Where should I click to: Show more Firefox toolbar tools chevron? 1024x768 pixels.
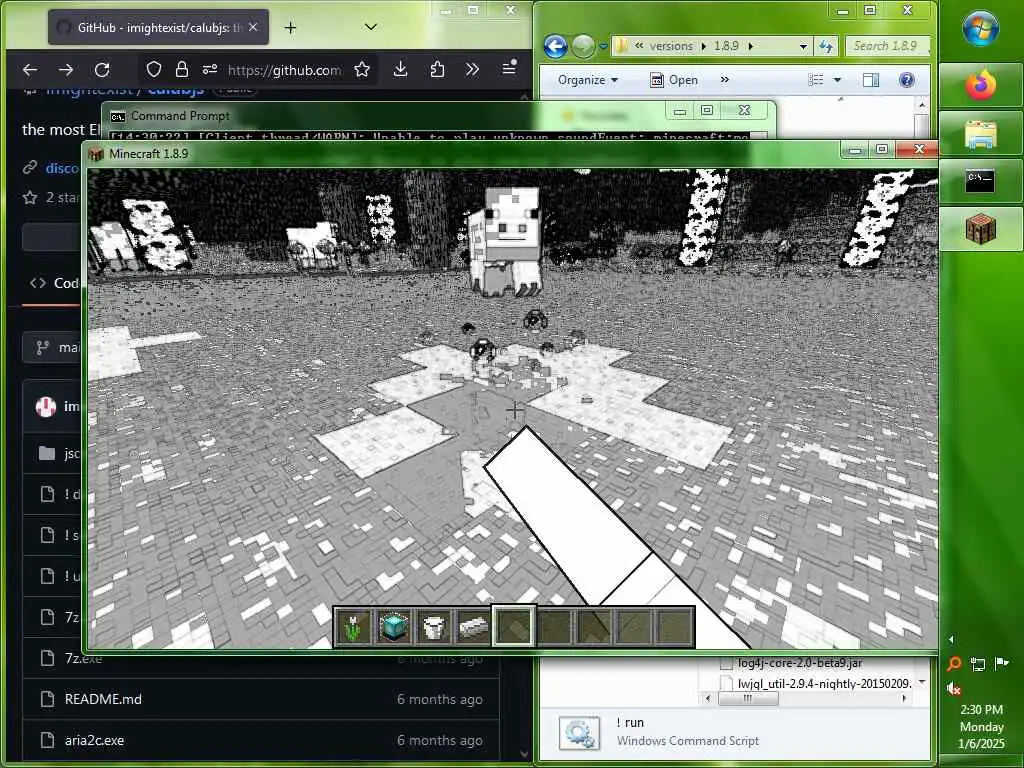[x=473, y=69]
